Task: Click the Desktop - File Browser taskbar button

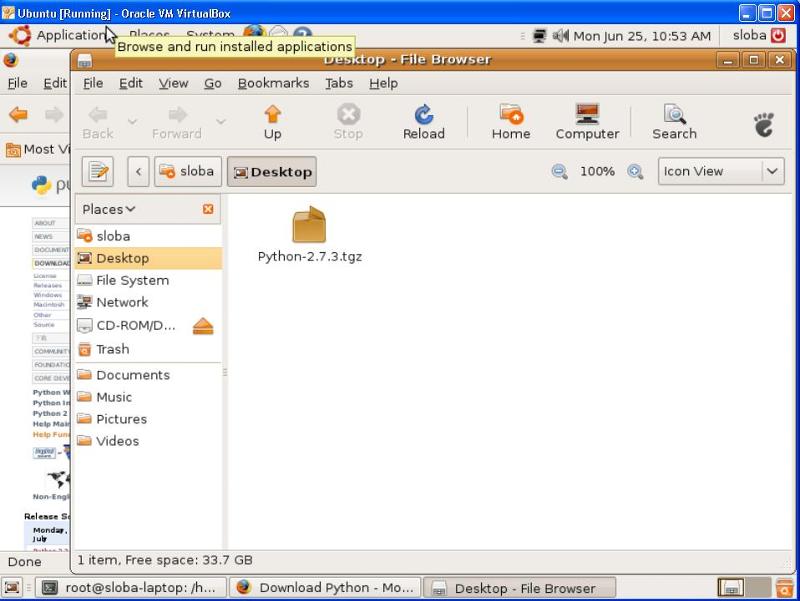Action: 520,588
